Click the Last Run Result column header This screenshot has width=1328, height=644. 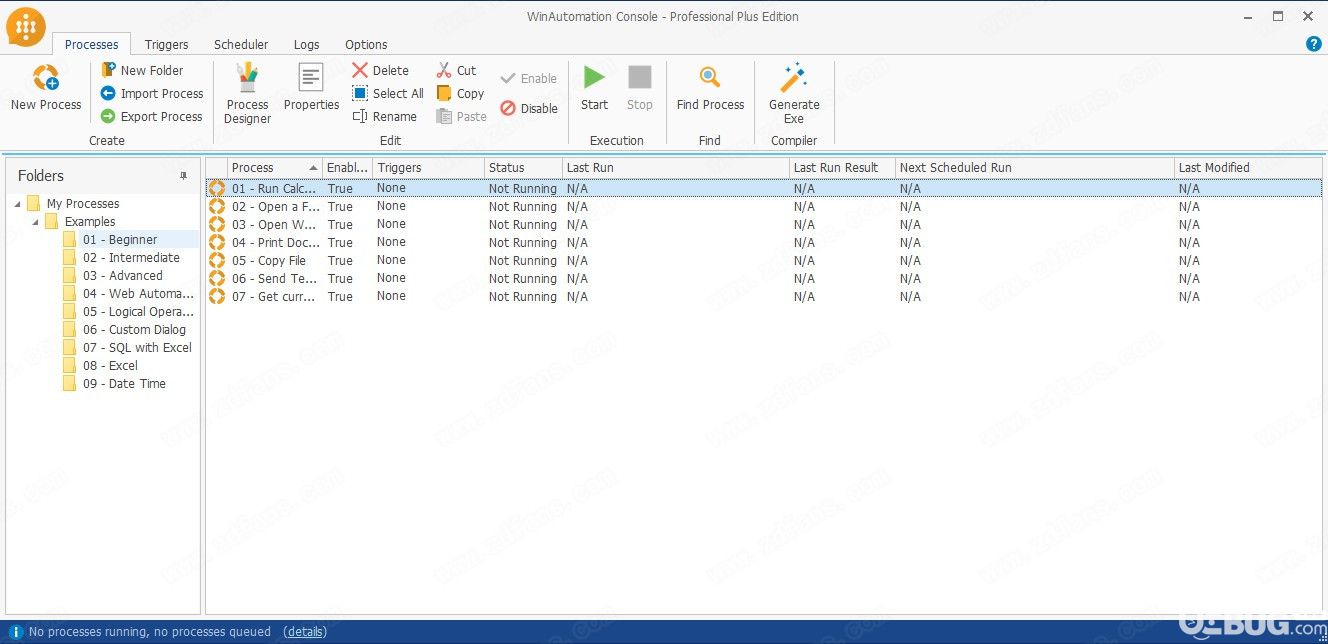point(842,167)
